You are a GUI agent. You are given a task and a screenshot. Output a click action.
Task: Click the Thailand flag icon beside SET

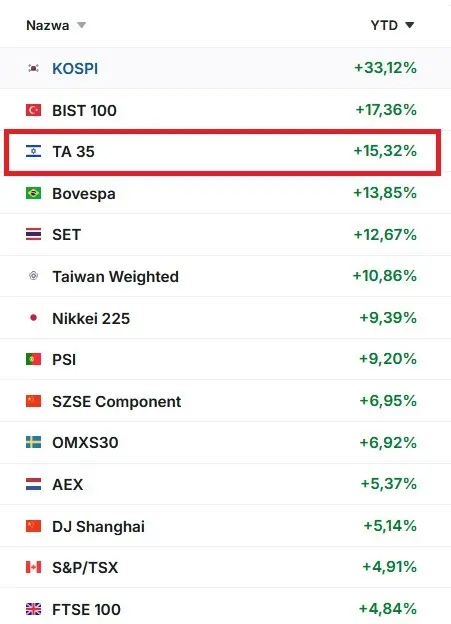tap(33, 234)
